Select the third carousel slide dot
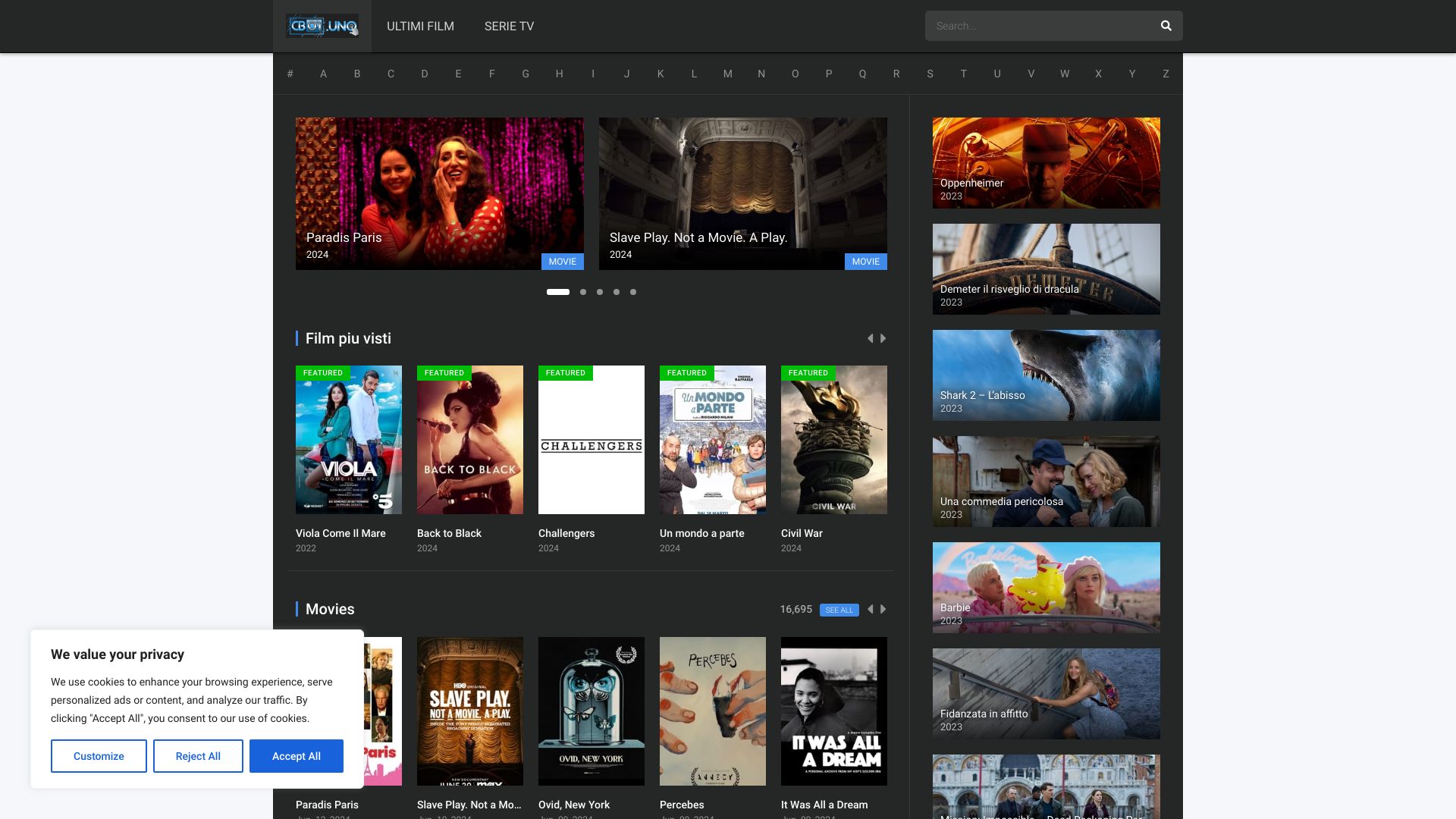The image size is (1456, 819). point(600,292)
